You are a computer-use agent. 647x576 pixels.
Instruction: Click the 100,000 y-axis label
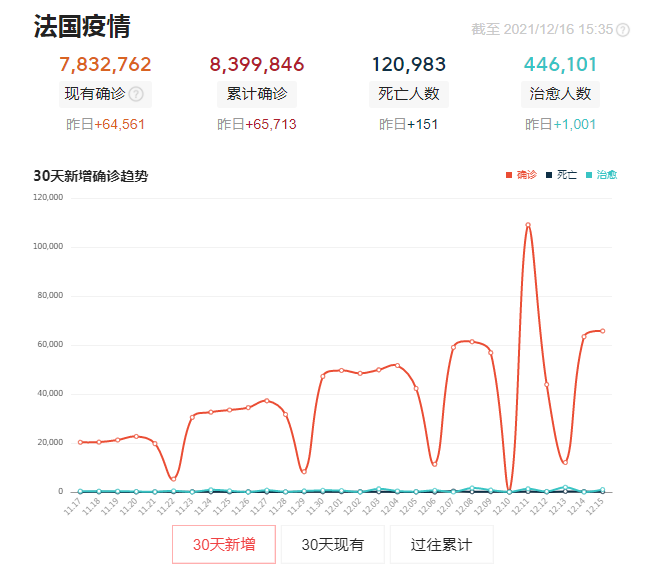tap(48, 247)
